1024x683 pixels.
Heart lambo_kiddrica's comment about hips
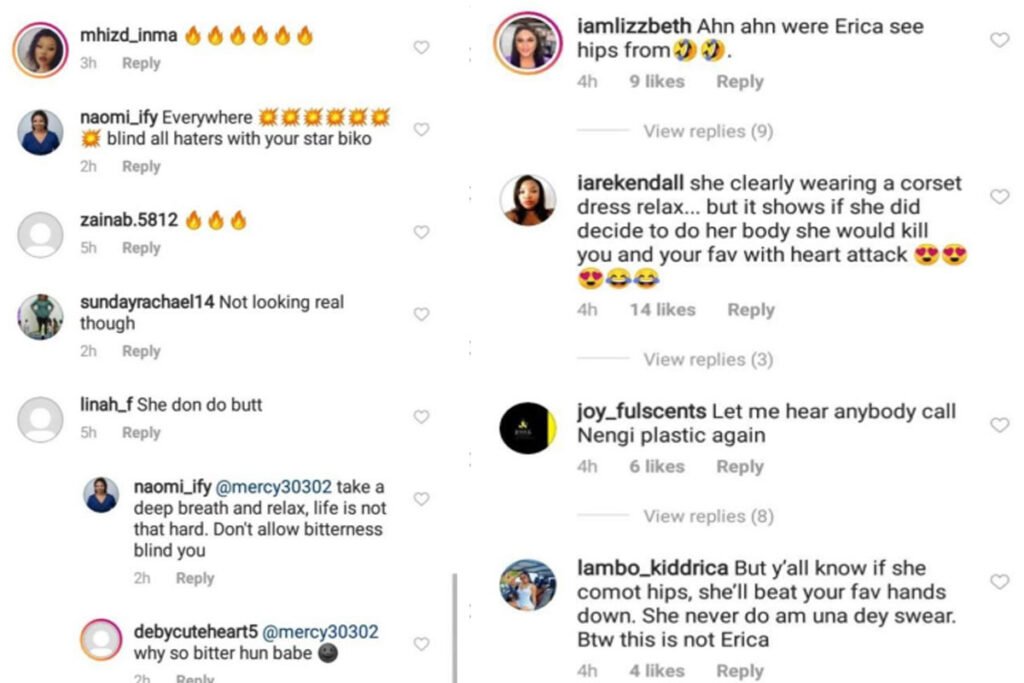coord(998,581)
